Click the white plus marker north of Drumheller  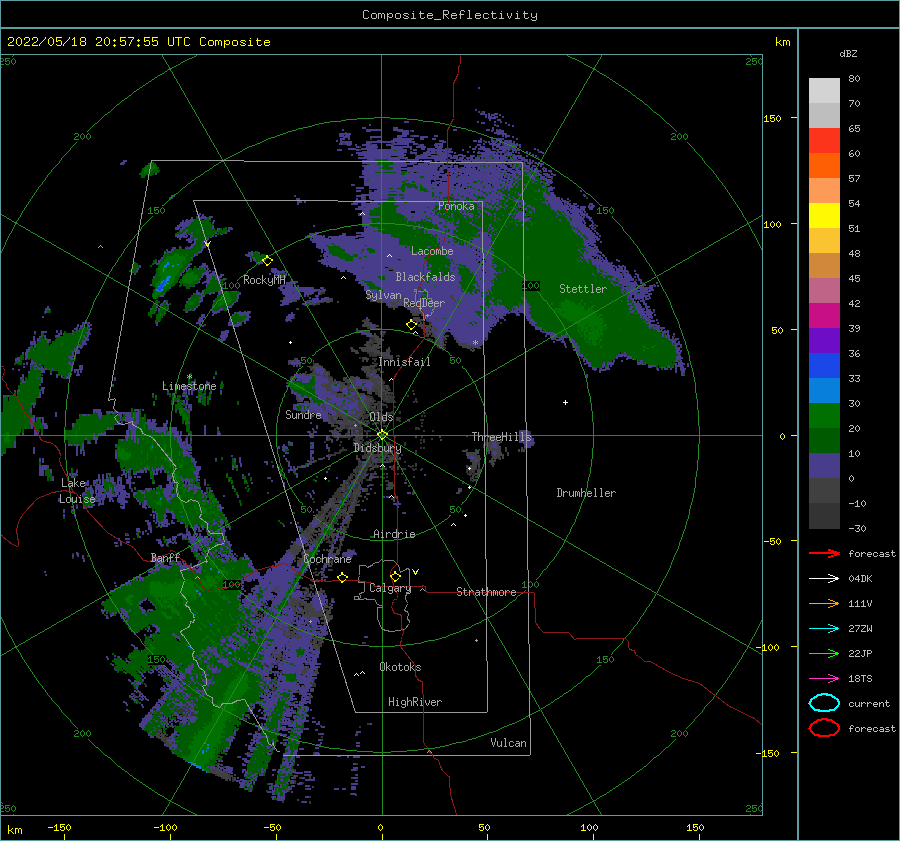(565, 402)
